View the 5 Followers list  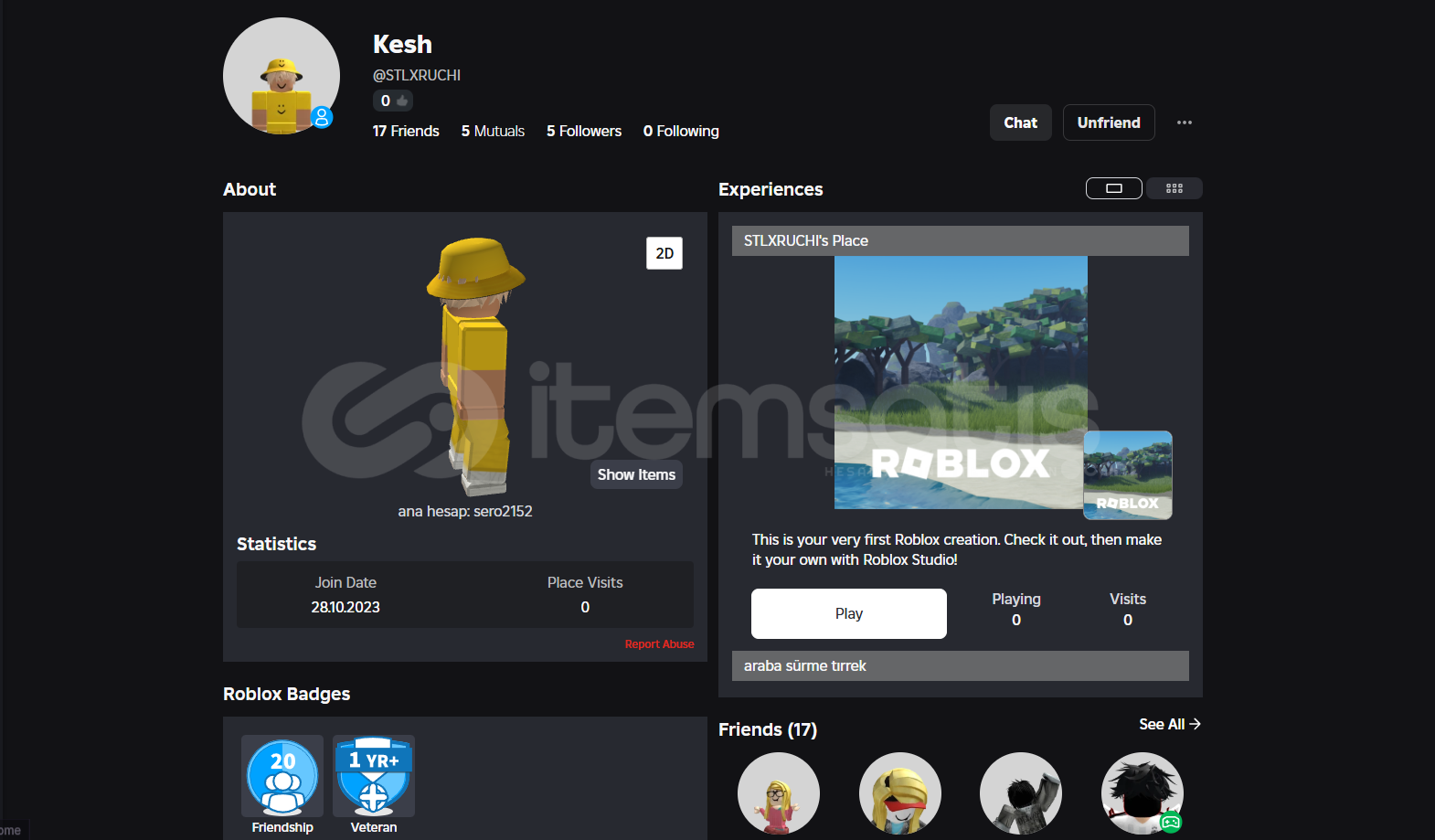[x=584, y=131]
